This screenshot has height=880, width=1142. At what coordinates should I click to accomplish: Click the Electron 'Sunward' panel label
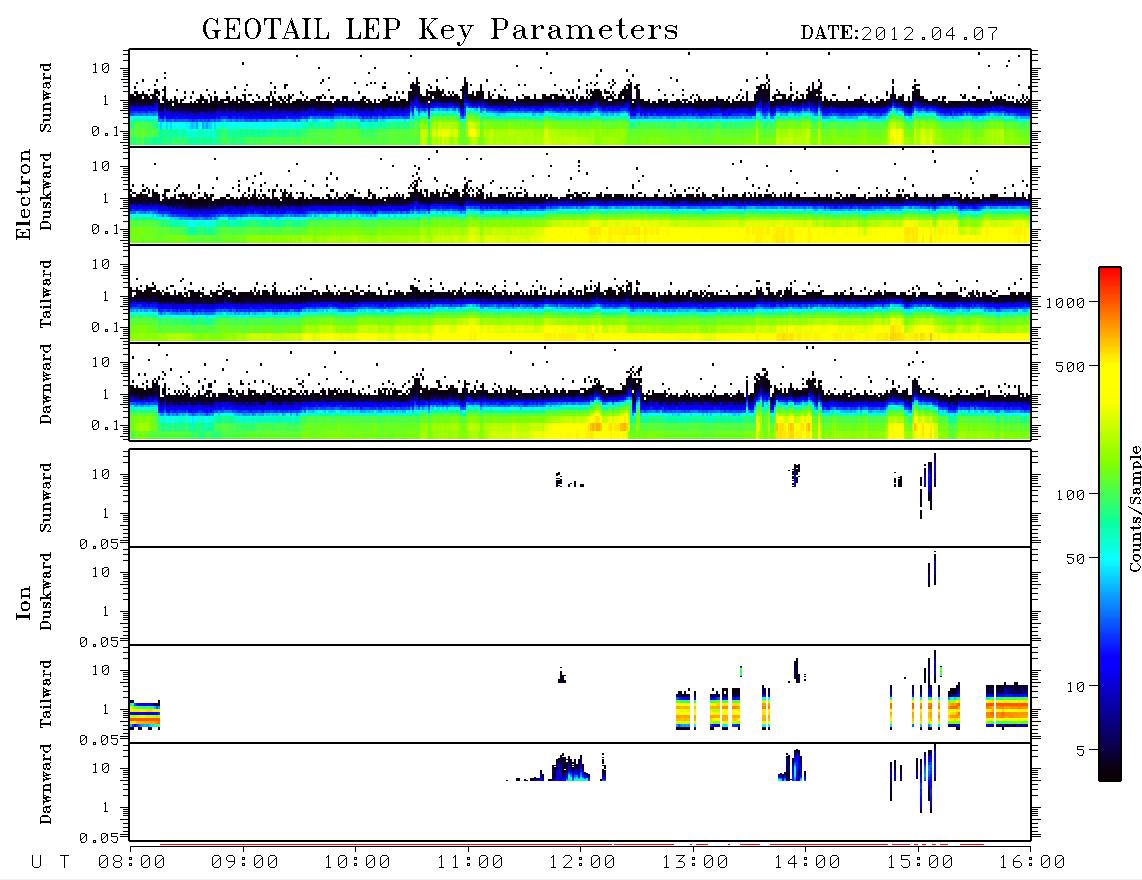coord(46,98)
